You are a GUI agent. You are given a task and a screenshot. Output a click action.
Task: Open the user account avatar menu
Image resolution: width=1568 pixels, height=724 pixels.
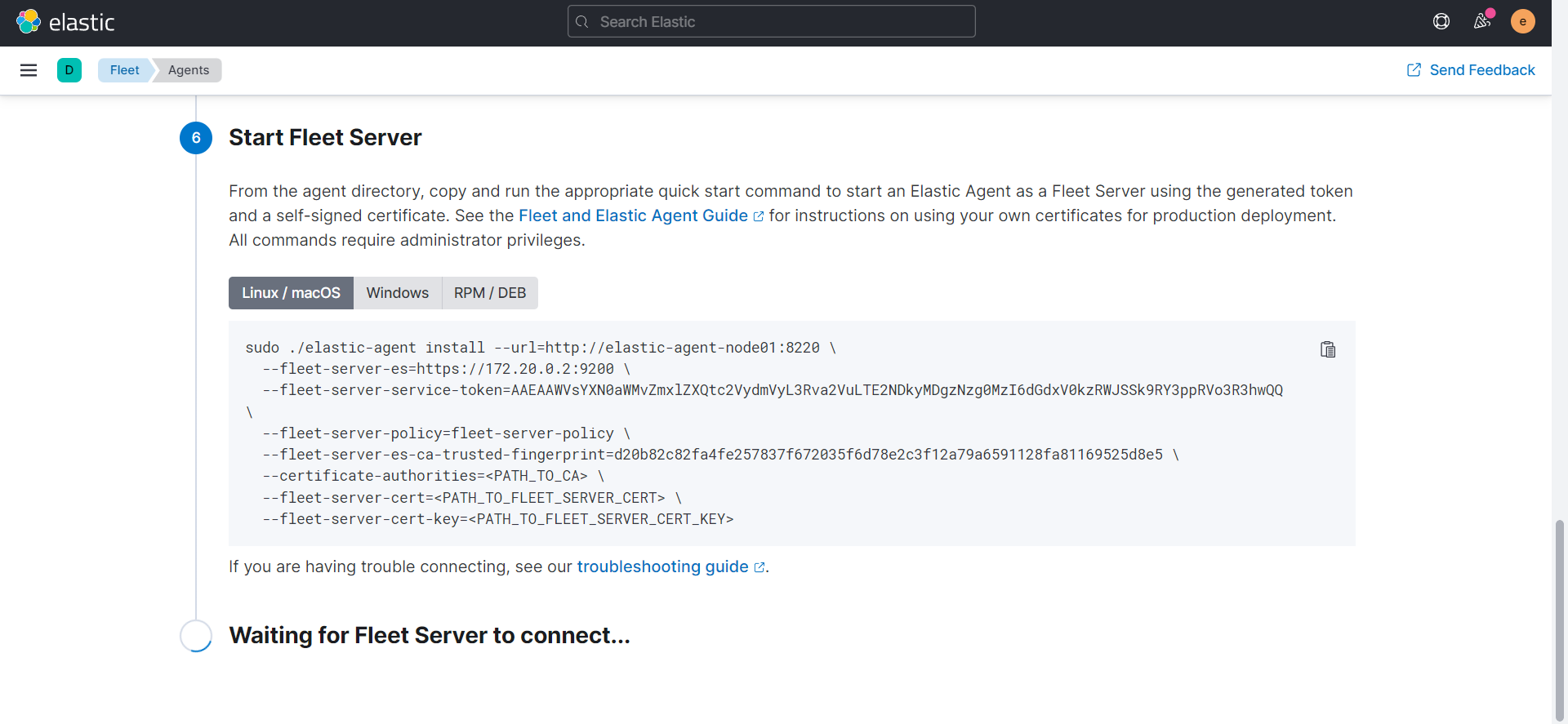pyautogui.click(x=1522, y=21)
